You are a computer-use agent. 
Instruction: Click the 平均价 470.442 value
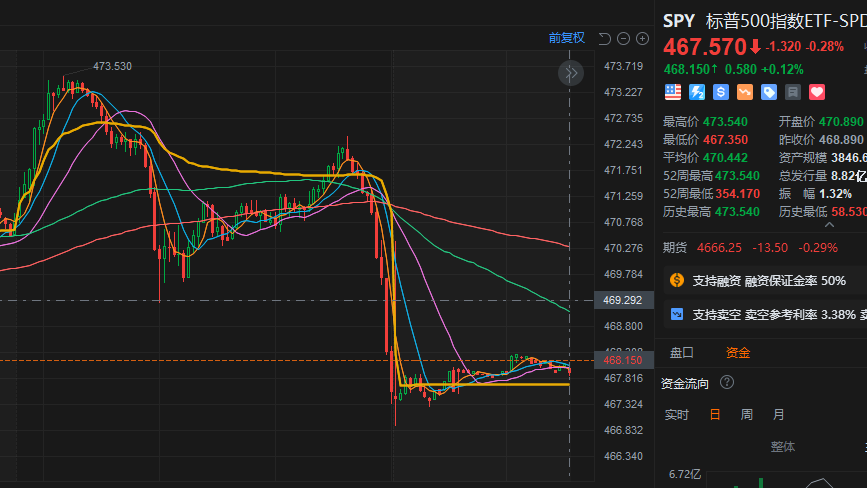coord(725,158)
